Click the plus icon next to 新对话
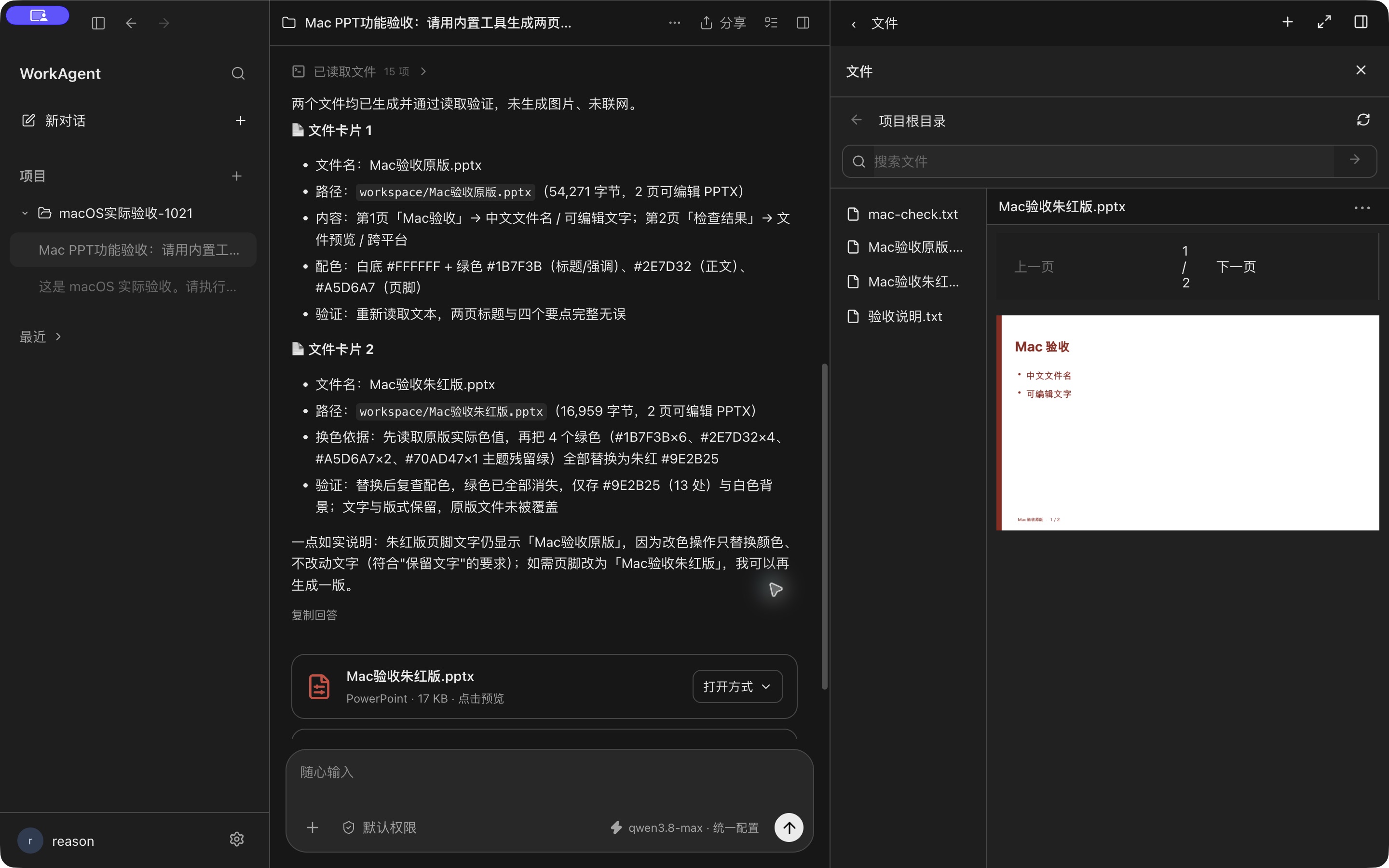This screenshot has height=868, width=1389. click(241, 121)
